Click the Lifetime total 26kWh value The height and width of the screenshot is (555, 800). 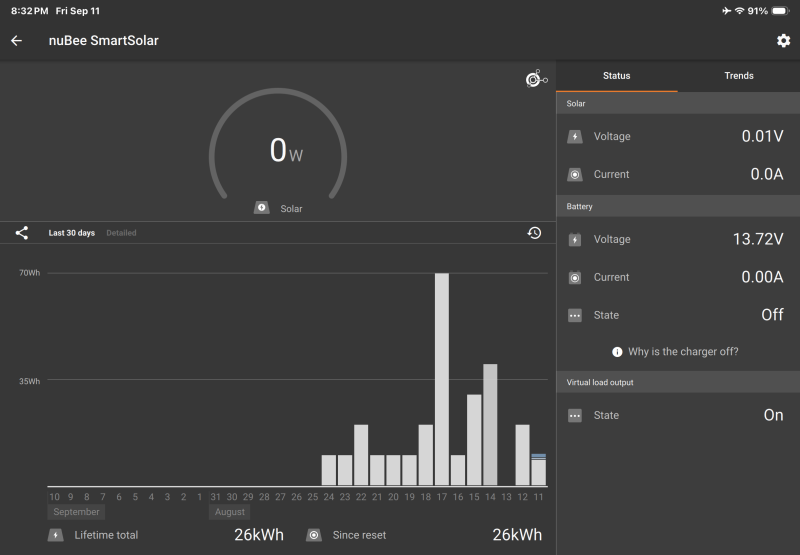[259, 535]
